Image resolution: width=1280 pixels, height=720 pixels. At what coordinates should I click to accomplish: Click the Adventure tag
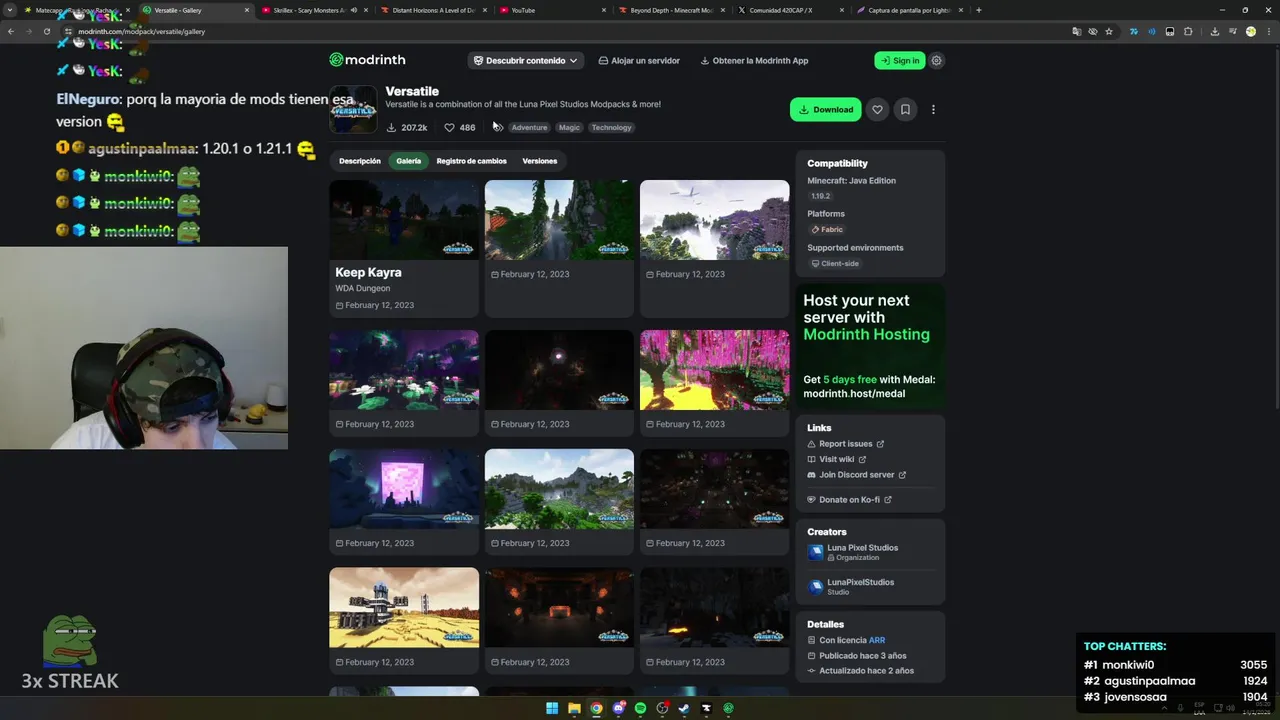530,128
